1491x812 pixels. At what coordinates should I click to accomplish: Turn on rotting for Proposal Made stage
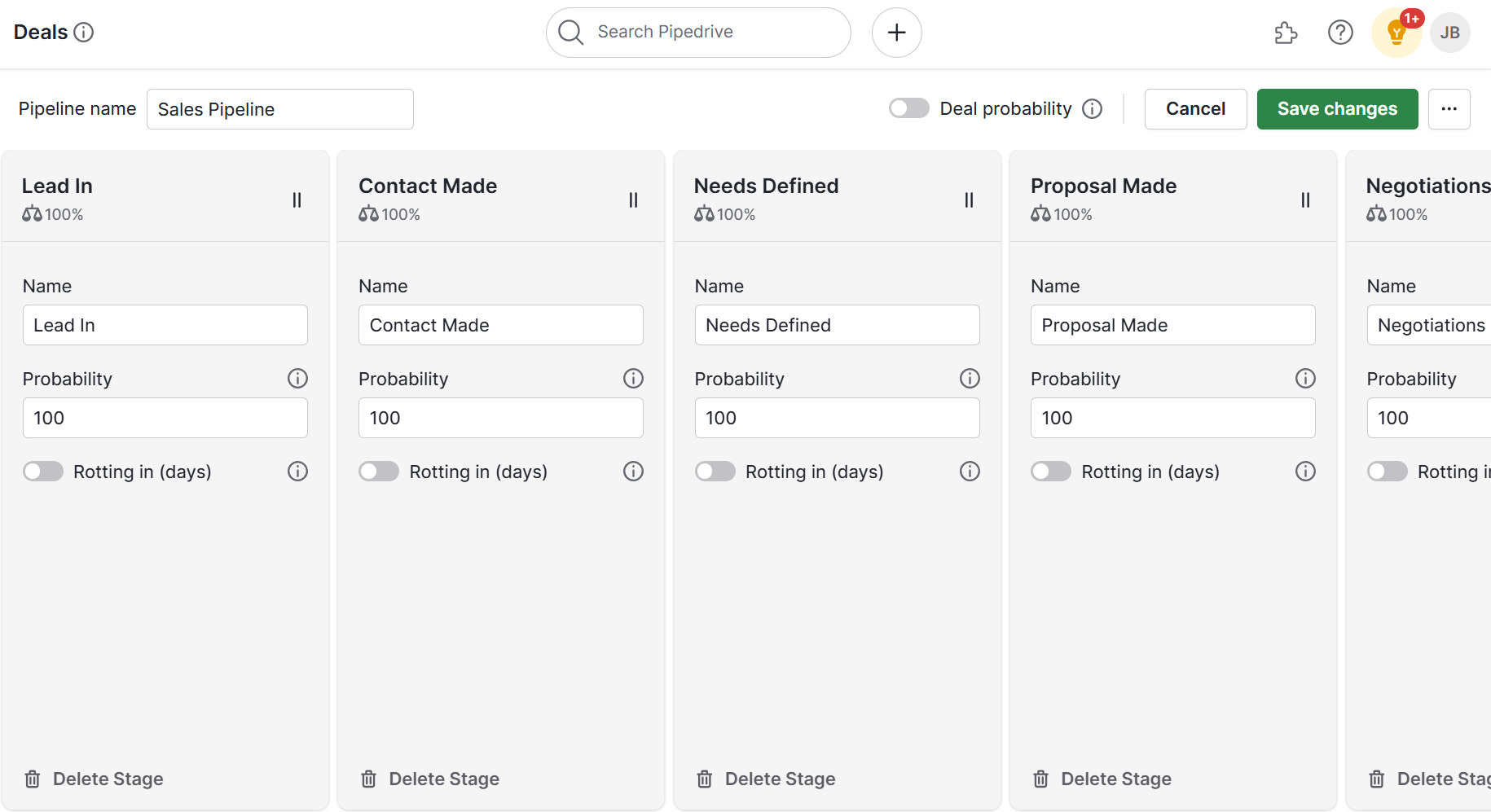click(1051, 471)
